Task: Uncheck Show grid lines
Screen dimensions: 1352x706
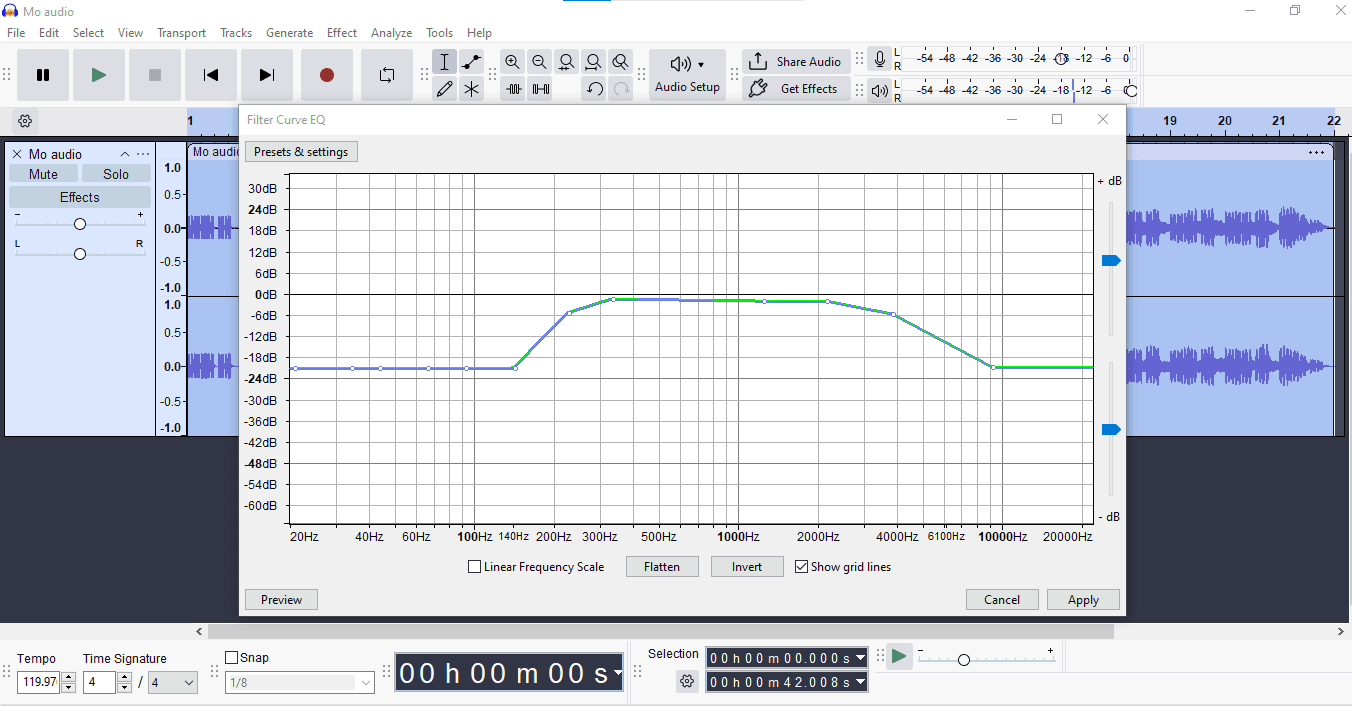Action: [x=801, y=567]
